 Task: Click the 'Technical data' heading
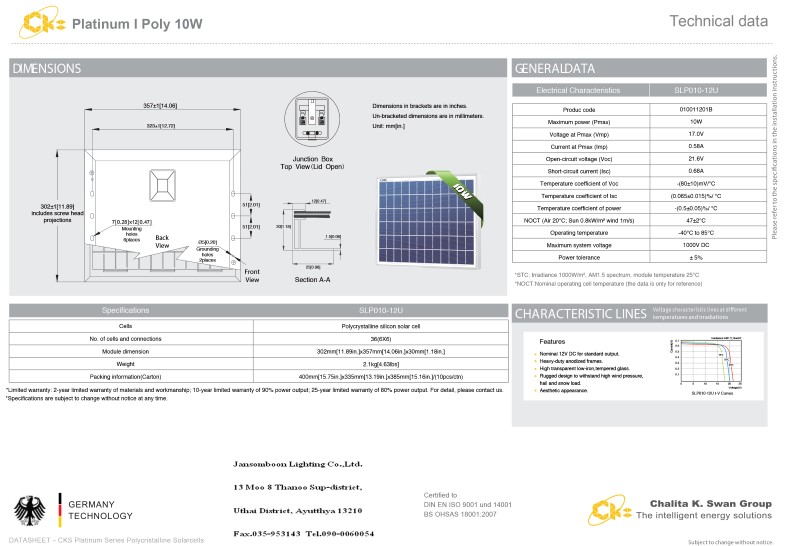pos(718,21)
